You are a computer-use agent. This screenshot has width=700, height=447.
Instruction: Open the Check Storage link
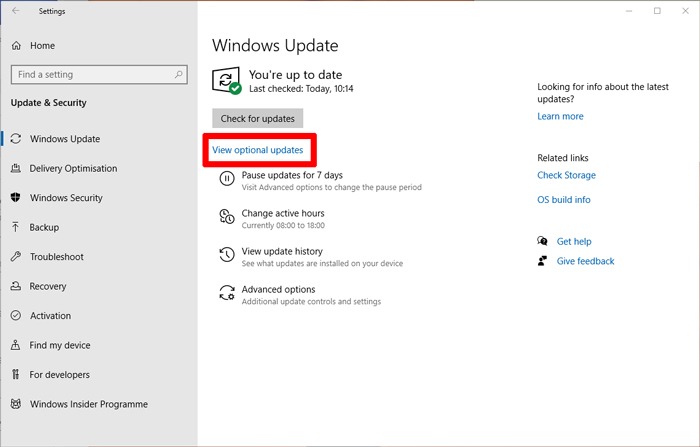[x=567, y=175]
